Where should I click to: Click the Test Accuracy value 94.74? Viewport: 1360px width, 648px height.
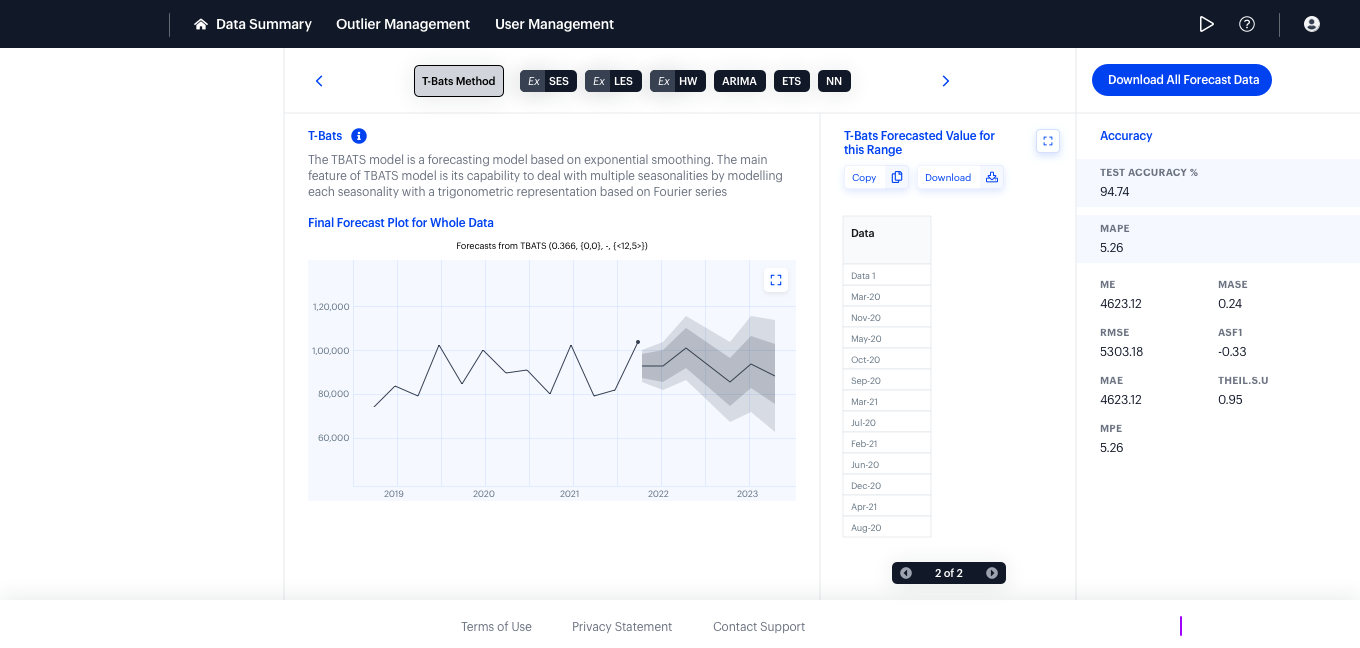pyautogui.click(x=1115, y=192)
